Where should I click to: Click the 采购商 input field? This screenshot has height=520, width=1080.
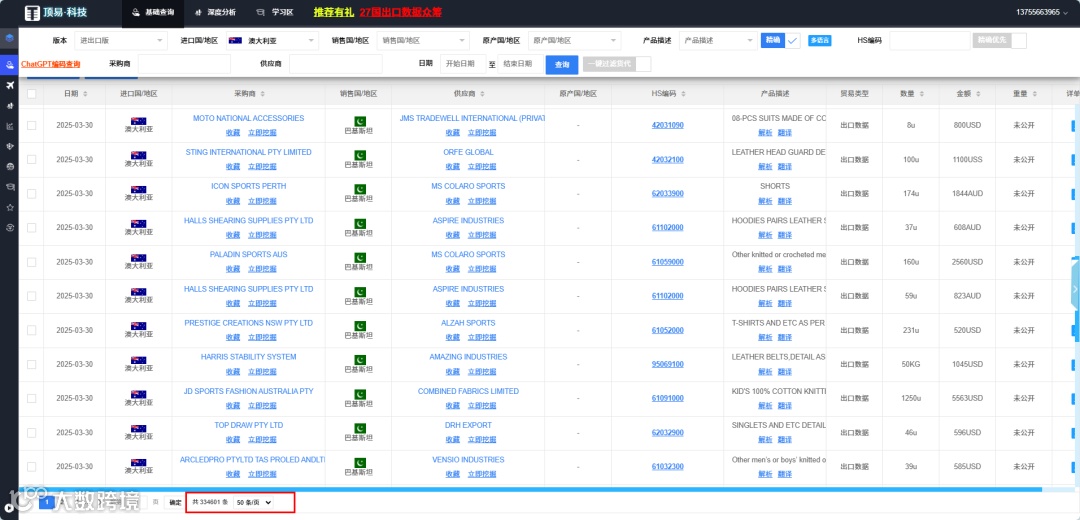coord(184,64)
